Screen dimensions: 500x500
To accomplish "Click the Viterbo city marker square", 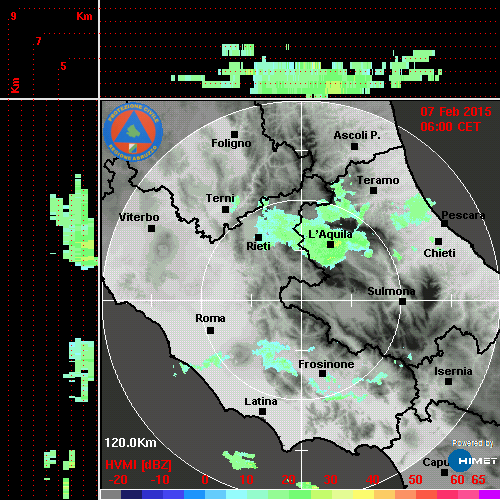I will 151,229.
